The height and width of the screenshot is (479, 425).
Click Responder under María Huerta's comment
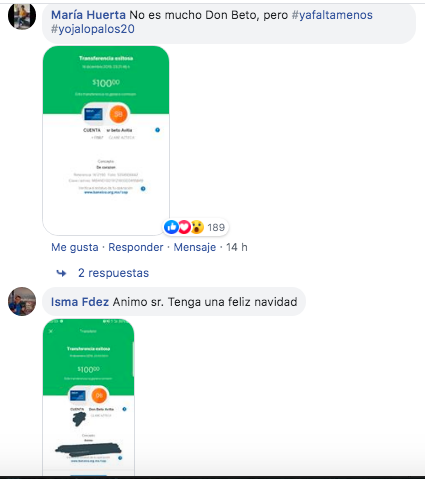pyautogui.click(x=136, y=247)
